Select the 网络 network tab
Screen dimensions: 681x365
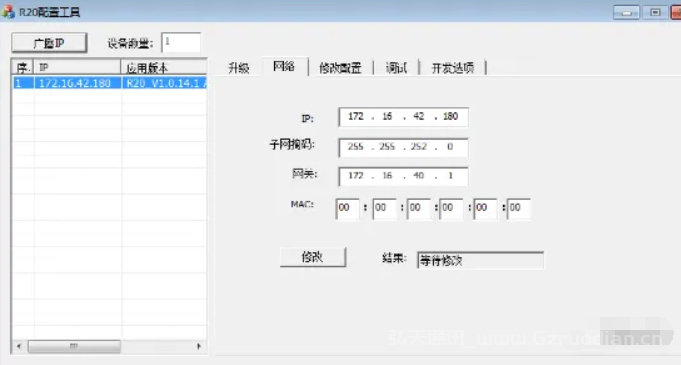coord(284,66)
